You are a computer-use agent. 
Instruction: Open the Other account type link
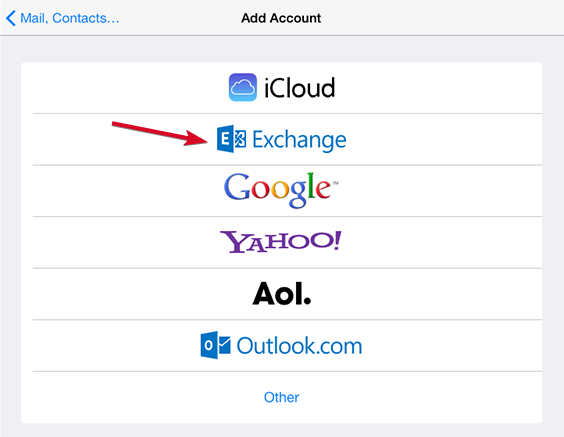pos(281,397)
